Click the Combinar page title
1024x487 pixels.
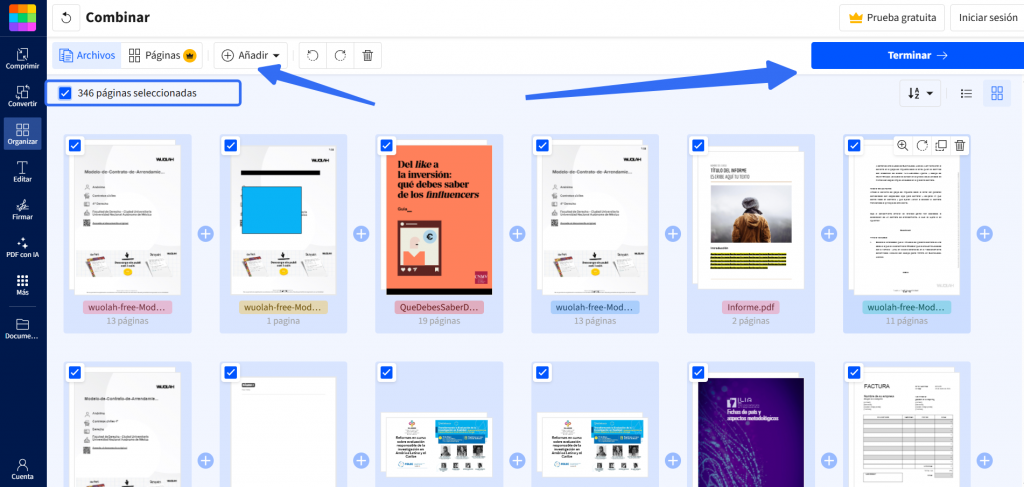(118, 18)
